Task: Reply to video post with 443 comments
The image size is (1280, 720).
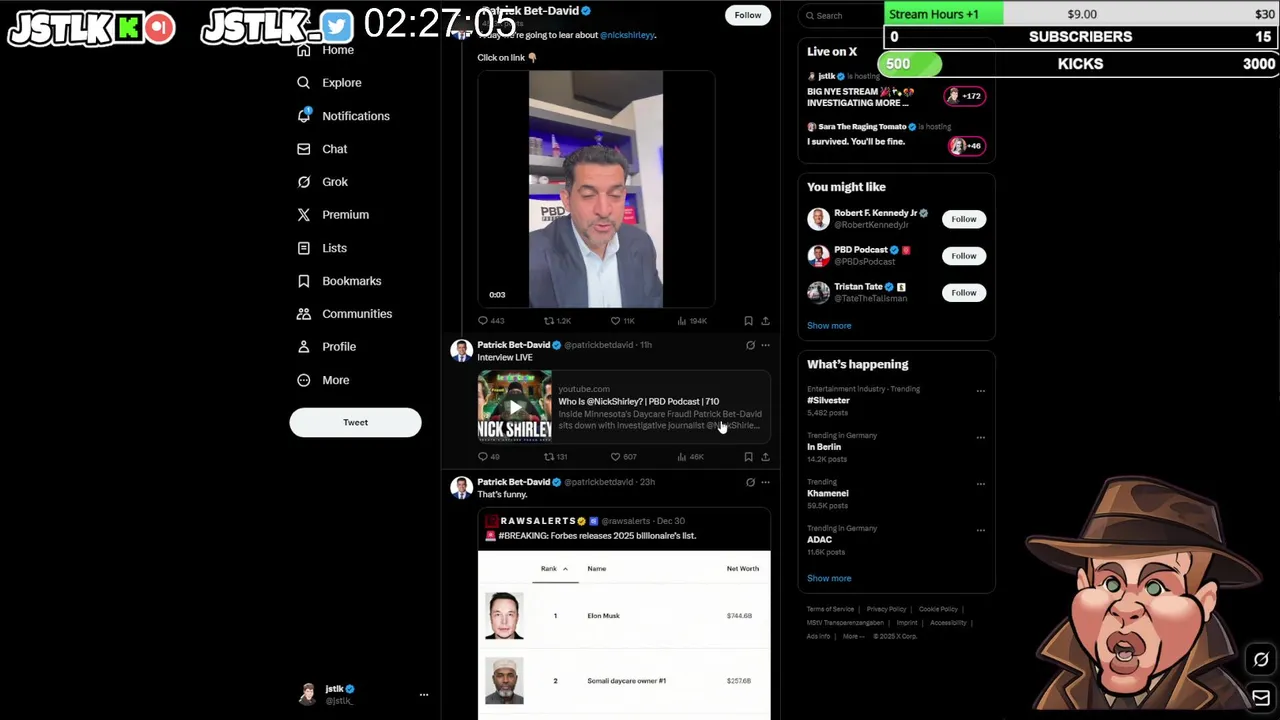Action: [491, 321]
